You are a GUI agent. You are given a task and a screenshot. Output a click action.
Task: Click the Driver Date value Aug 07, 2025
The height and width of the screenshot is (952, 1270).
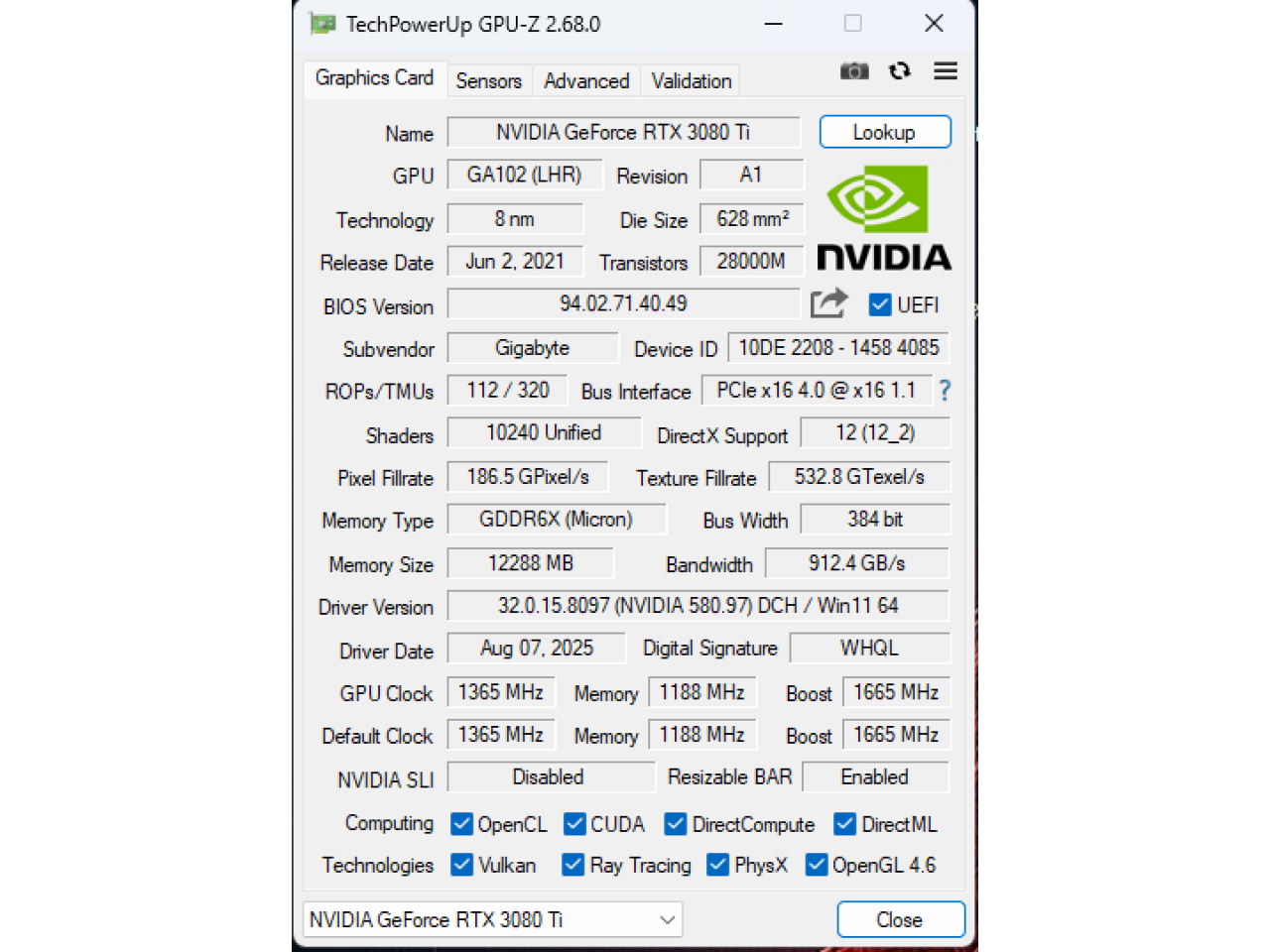tap(537, 648)
